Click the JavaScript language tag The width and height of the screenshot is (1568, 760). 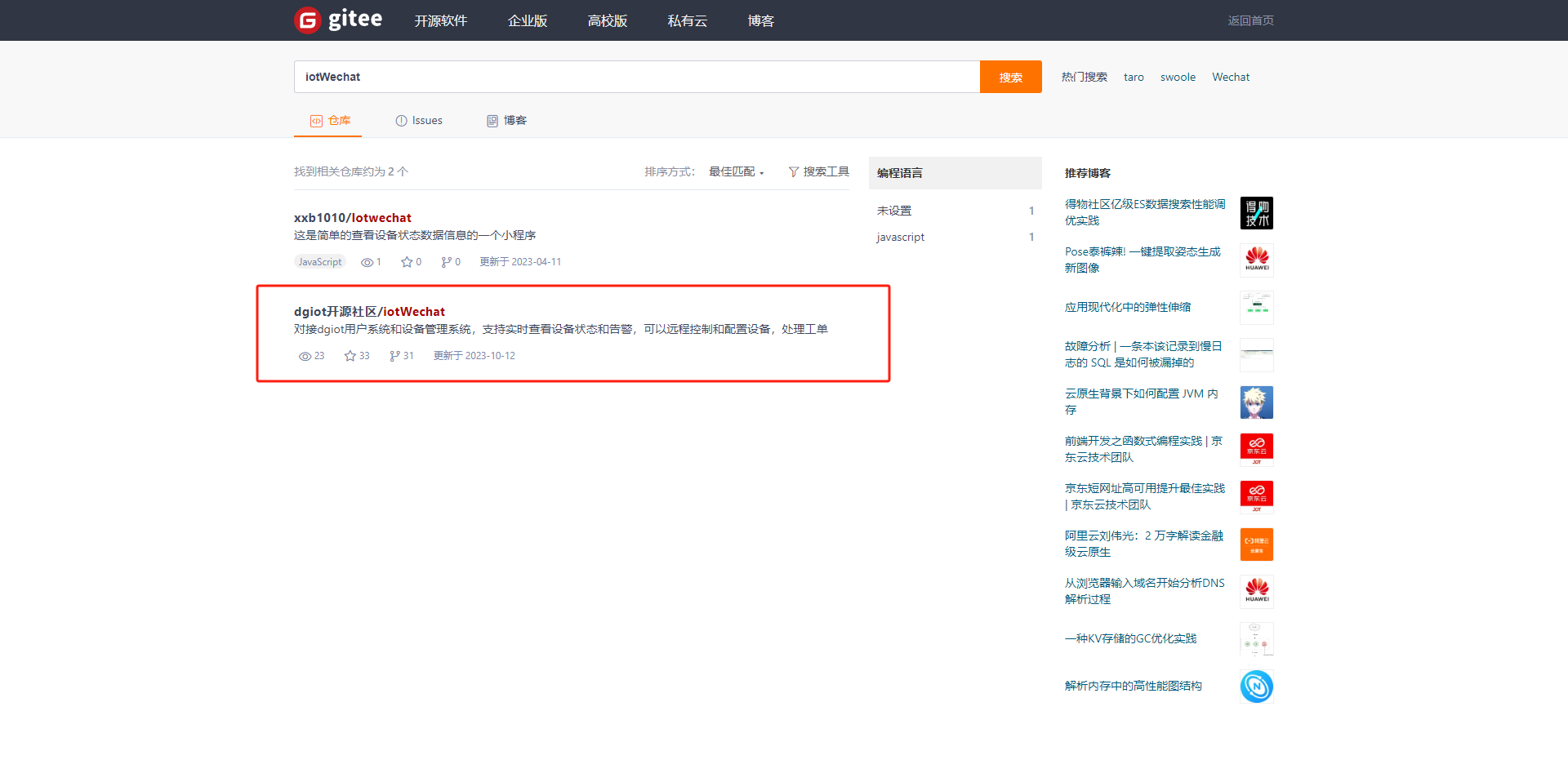320,262
